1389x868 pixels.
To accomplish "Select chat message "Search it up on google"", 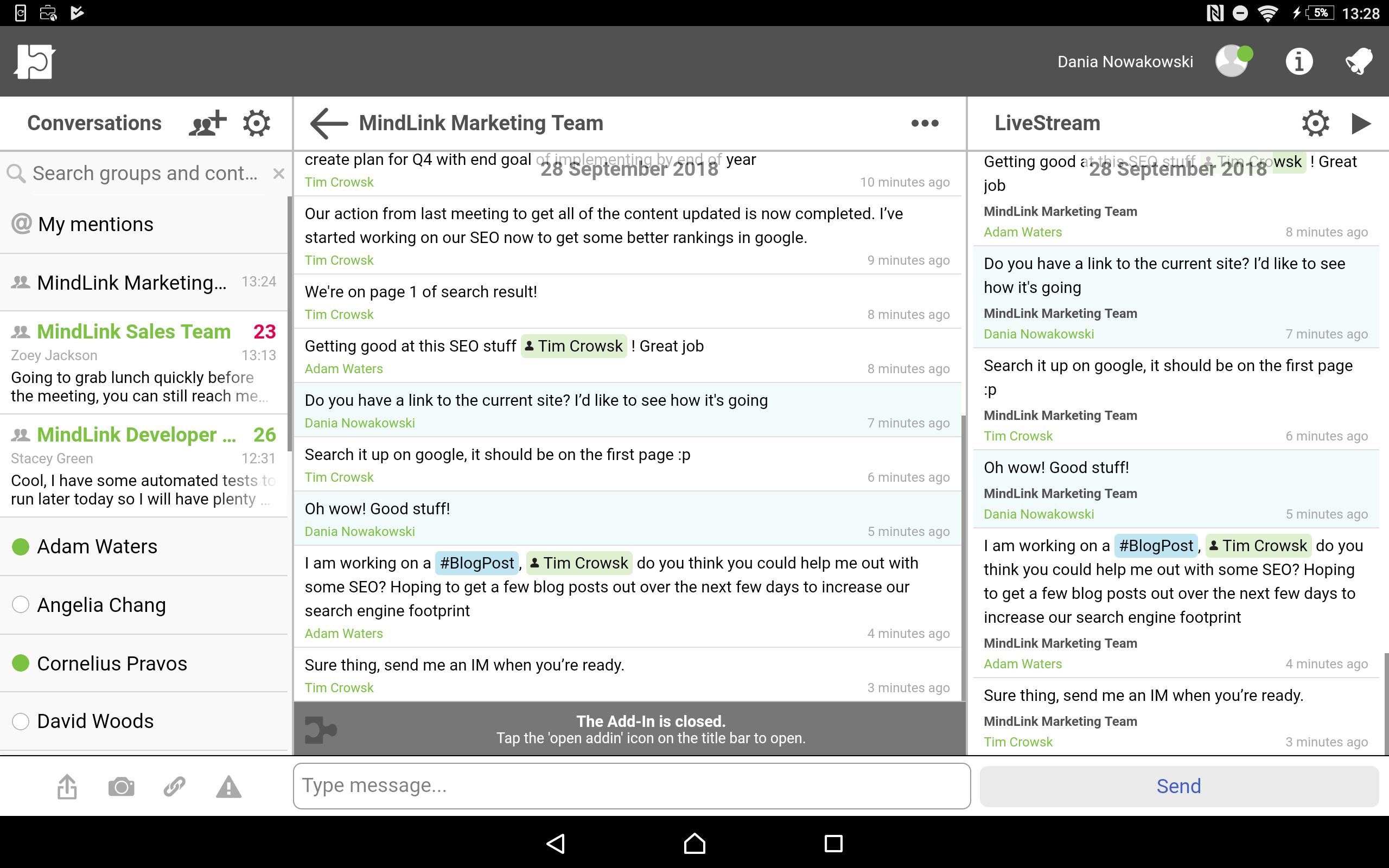I will click(x=627, y=464).
